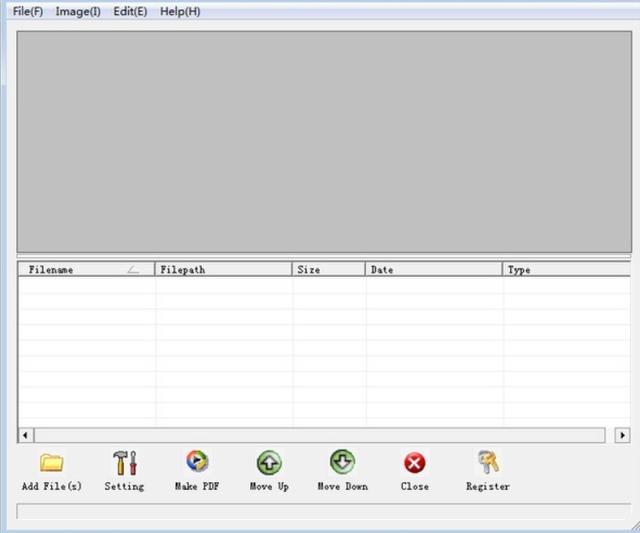640x533 pixels.
Task: Click the scroll left arrow of the file list
Action: tap(26, 435)
